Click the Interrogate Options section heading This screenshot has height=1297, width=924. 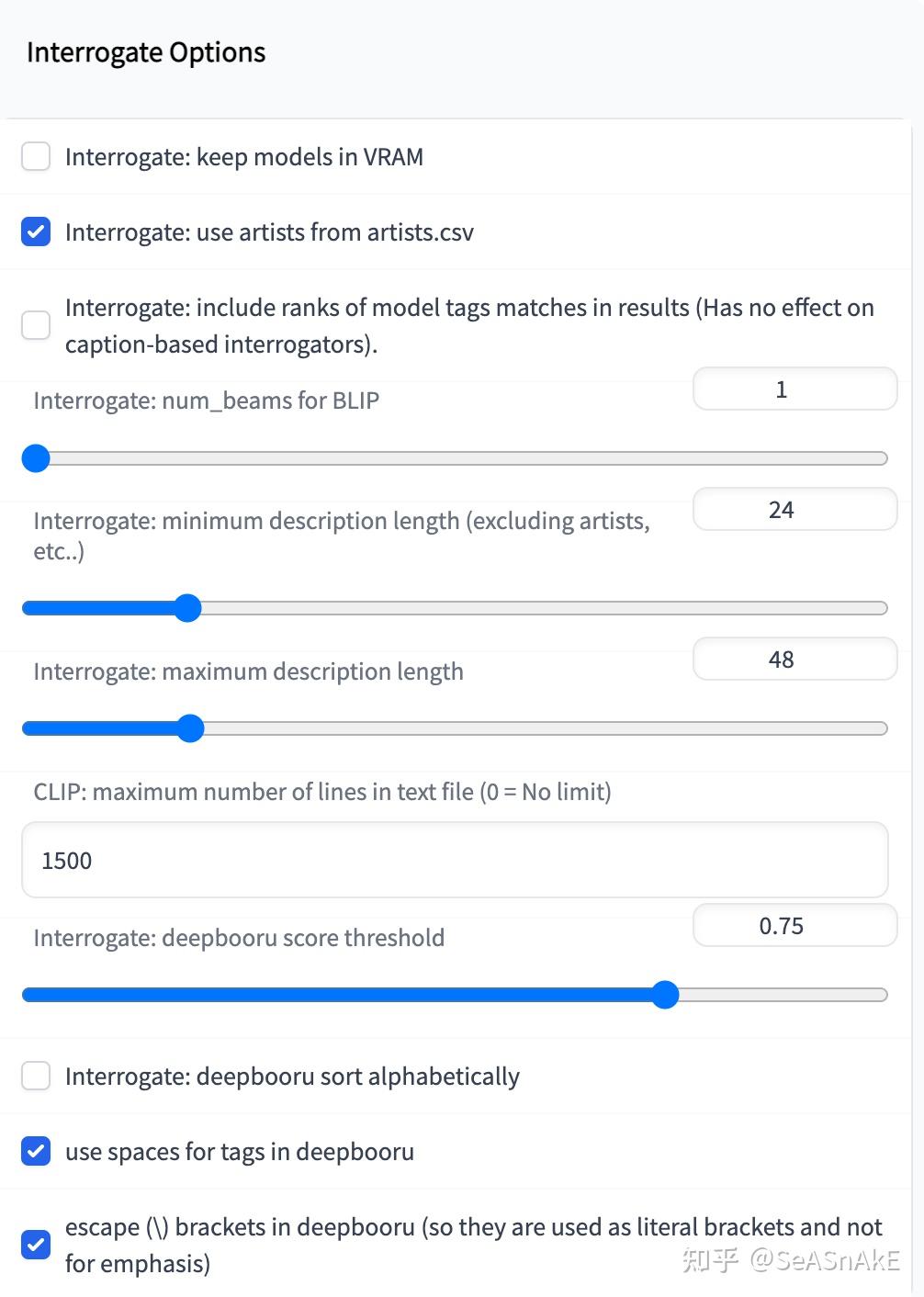[x=146, y=53]
